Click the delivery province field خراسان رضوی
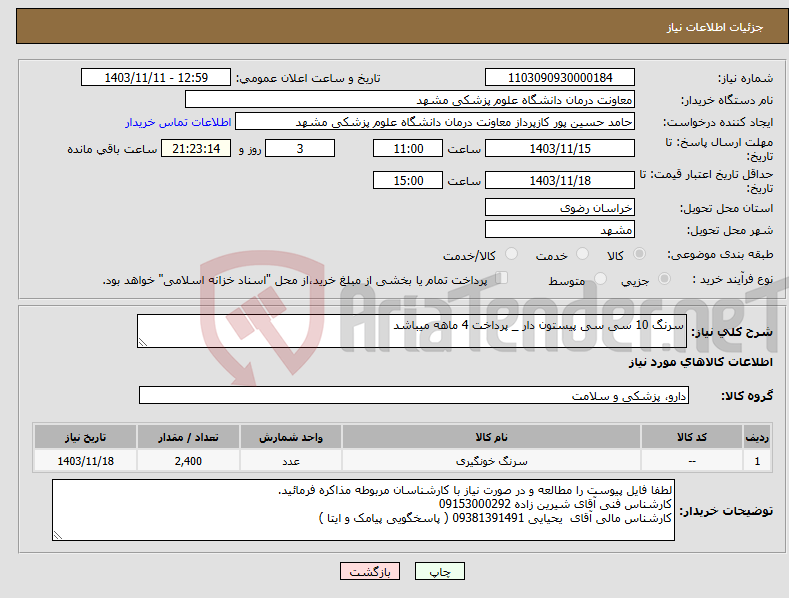The height and width of the screenshot is (598, 789). tap(560, 207)
